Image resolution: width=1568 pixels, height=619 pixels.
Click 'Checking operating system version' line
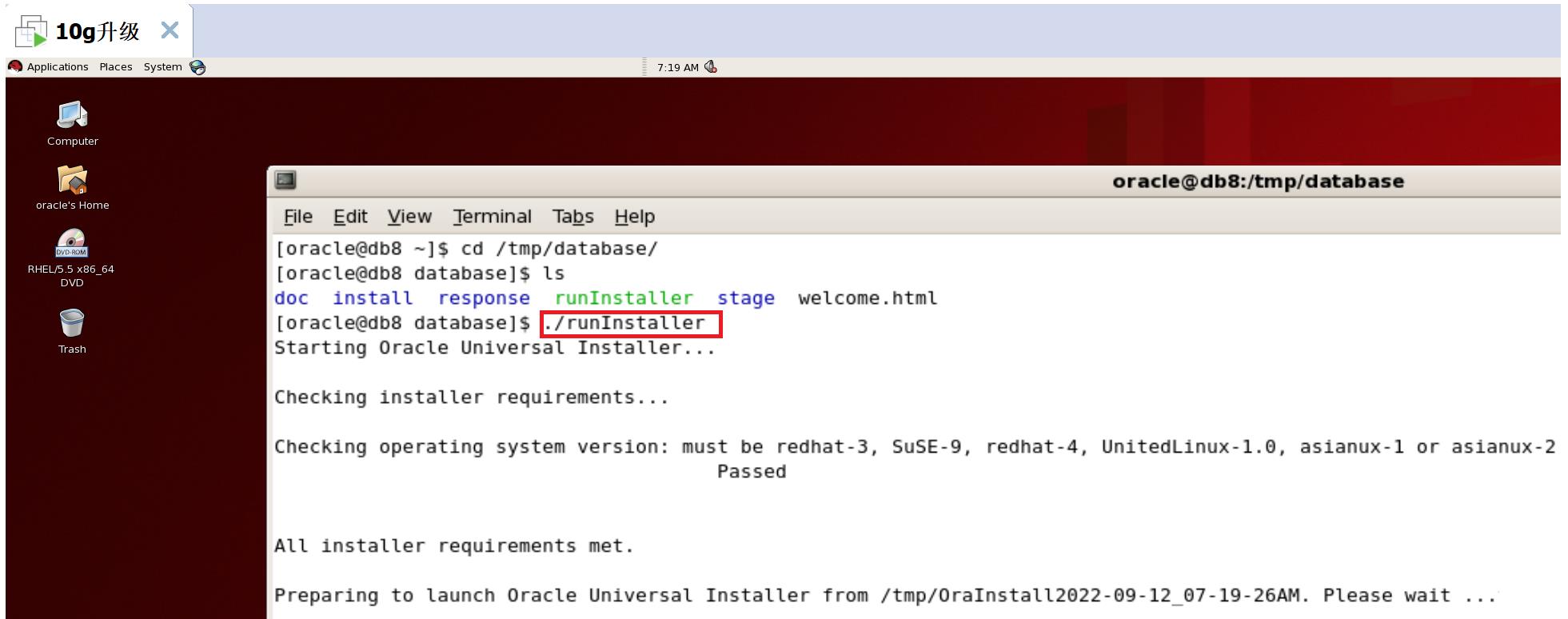tap(915, 447)
